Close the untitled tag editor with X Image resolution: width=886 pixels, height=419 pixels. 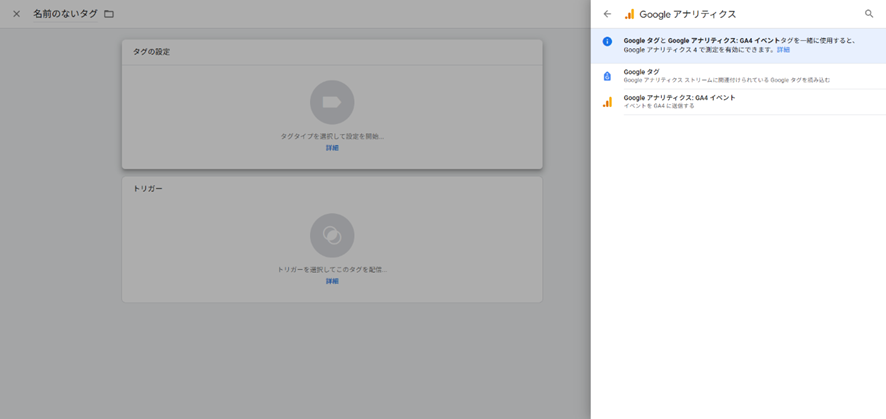(x=16, y=14)
